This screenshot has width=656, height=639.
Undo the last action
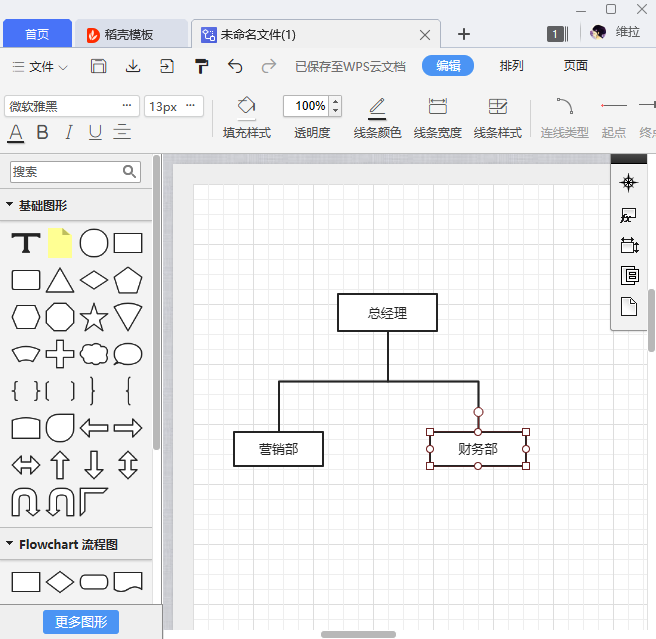tap(235, 66)
